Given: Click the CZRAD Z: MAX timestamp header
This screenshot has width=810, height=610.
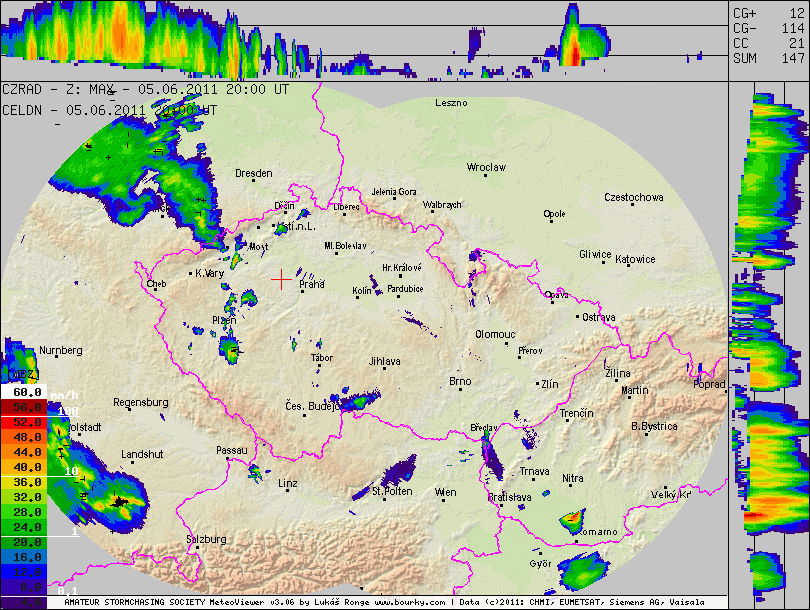Looking at the screenshot, I should [x=146, y=89].
